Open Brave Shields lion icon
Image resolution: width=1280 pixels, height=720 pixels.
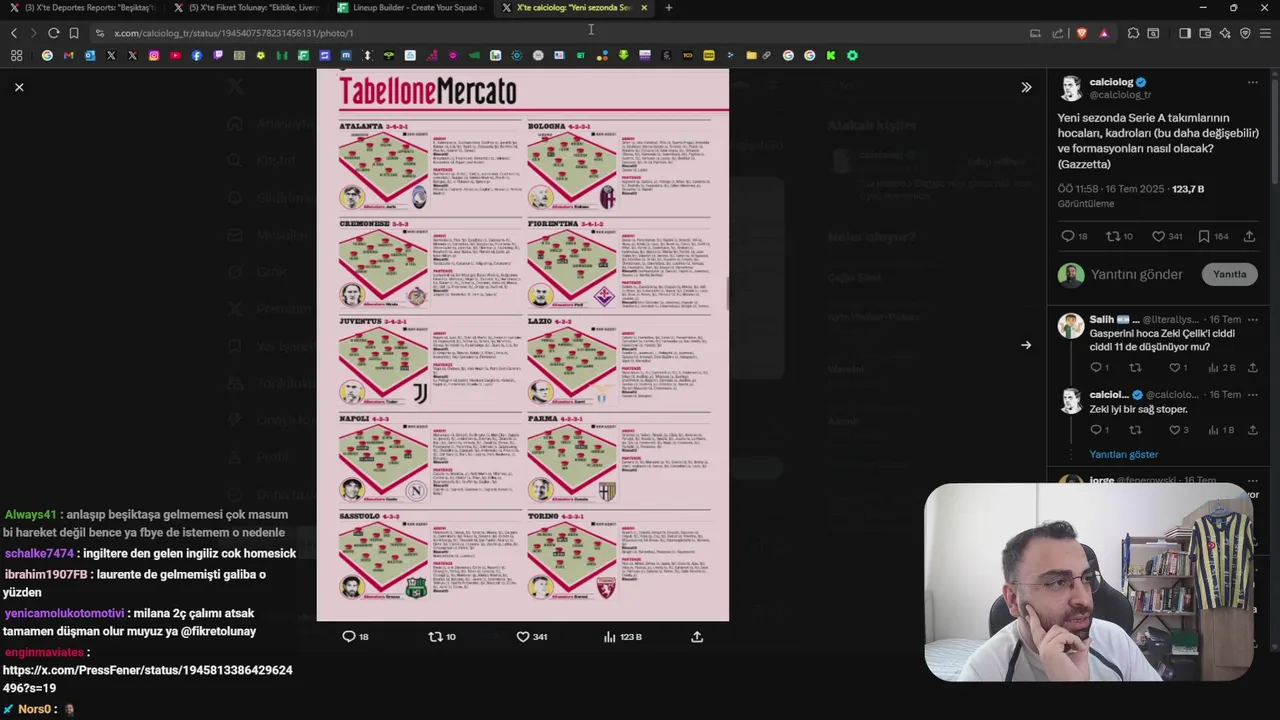pyautogui.click(x=1081, y=33)
